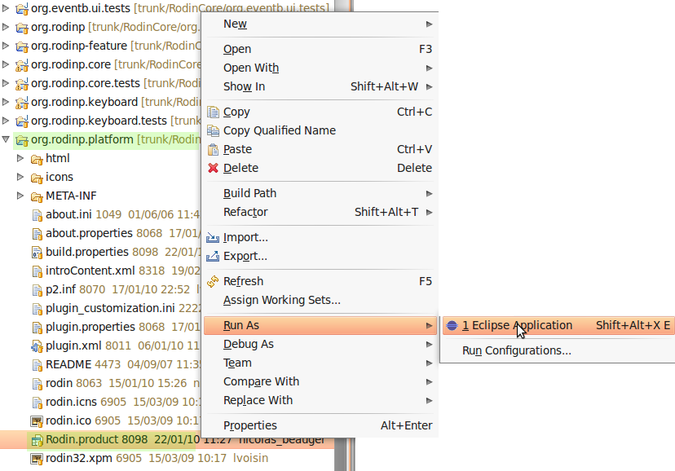Click the Refresh arrows icon

pyautogui.click(x=213, y=281)
